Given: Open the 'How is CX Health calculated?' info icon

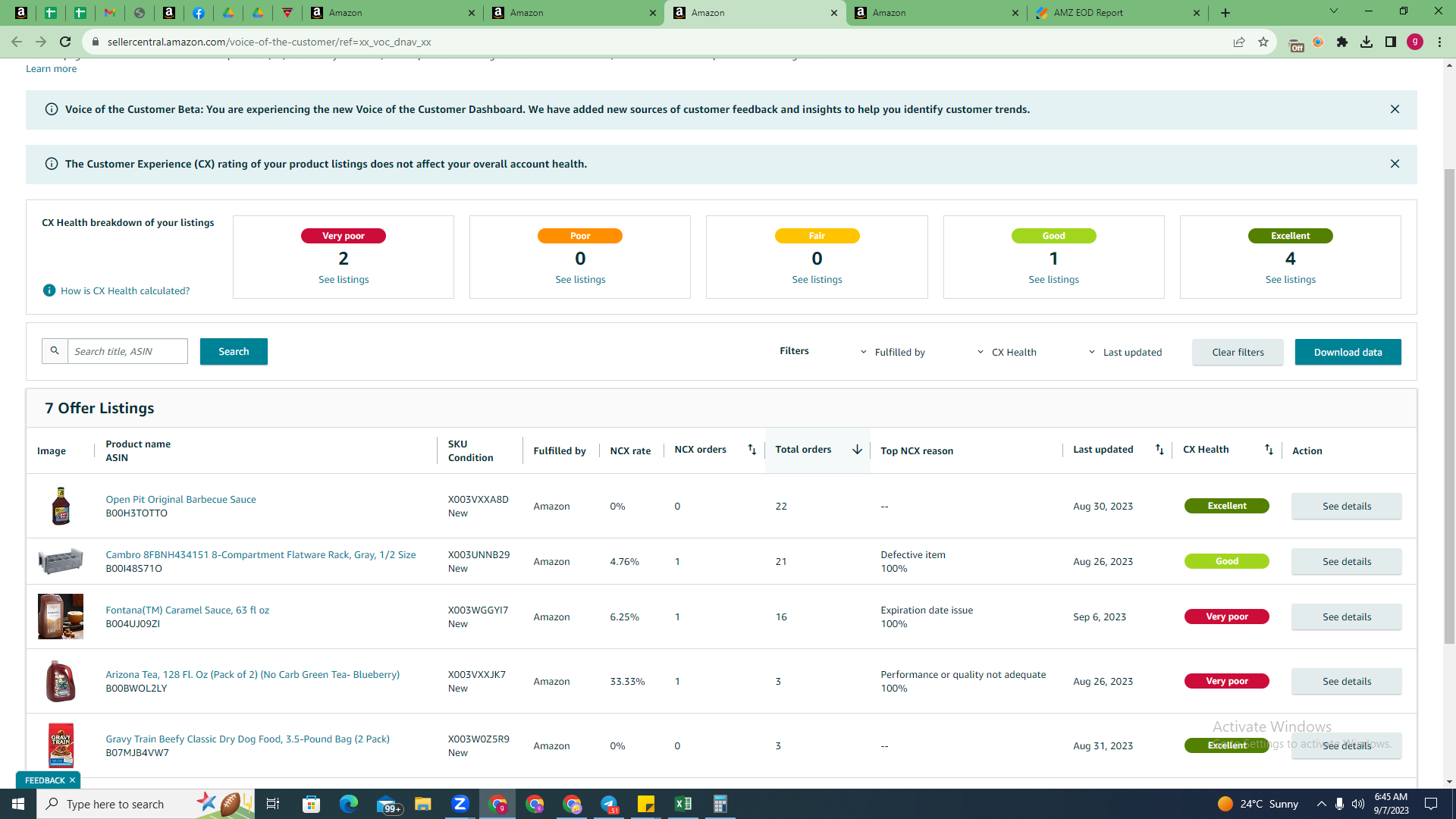Looking at the screenshot, I should click(49, 290).
